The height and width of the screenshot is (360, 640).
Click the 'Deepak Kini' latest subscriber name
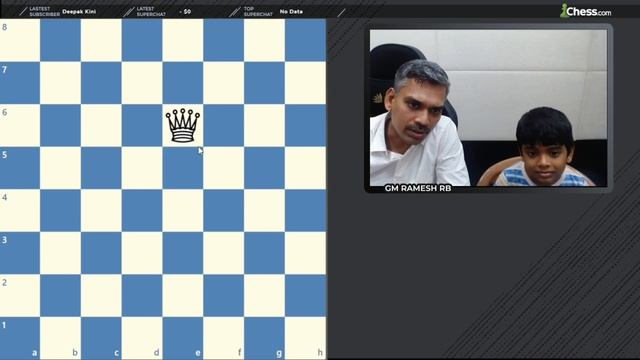[79, 11]
